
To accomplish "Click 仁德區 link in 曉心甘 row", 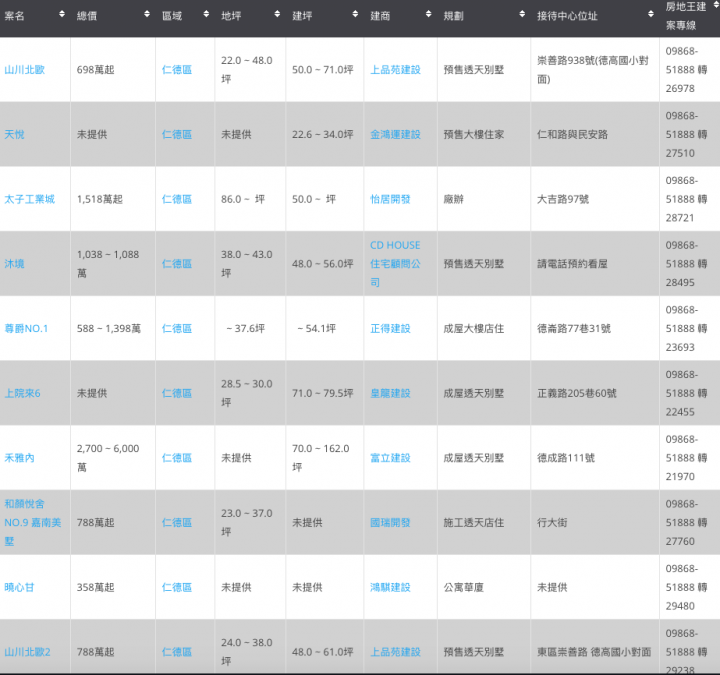I will pos(177,587).
